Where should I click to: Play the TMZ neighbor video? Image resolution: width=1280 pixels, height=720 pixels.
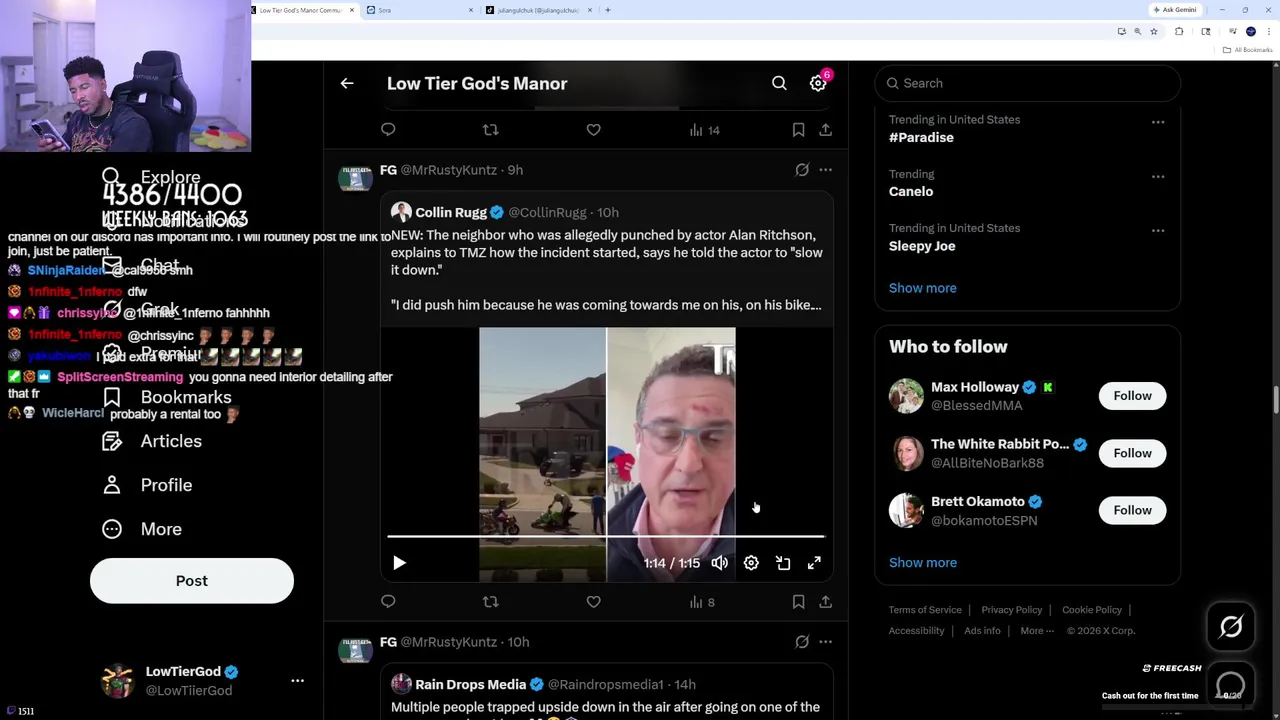[399, 563]
